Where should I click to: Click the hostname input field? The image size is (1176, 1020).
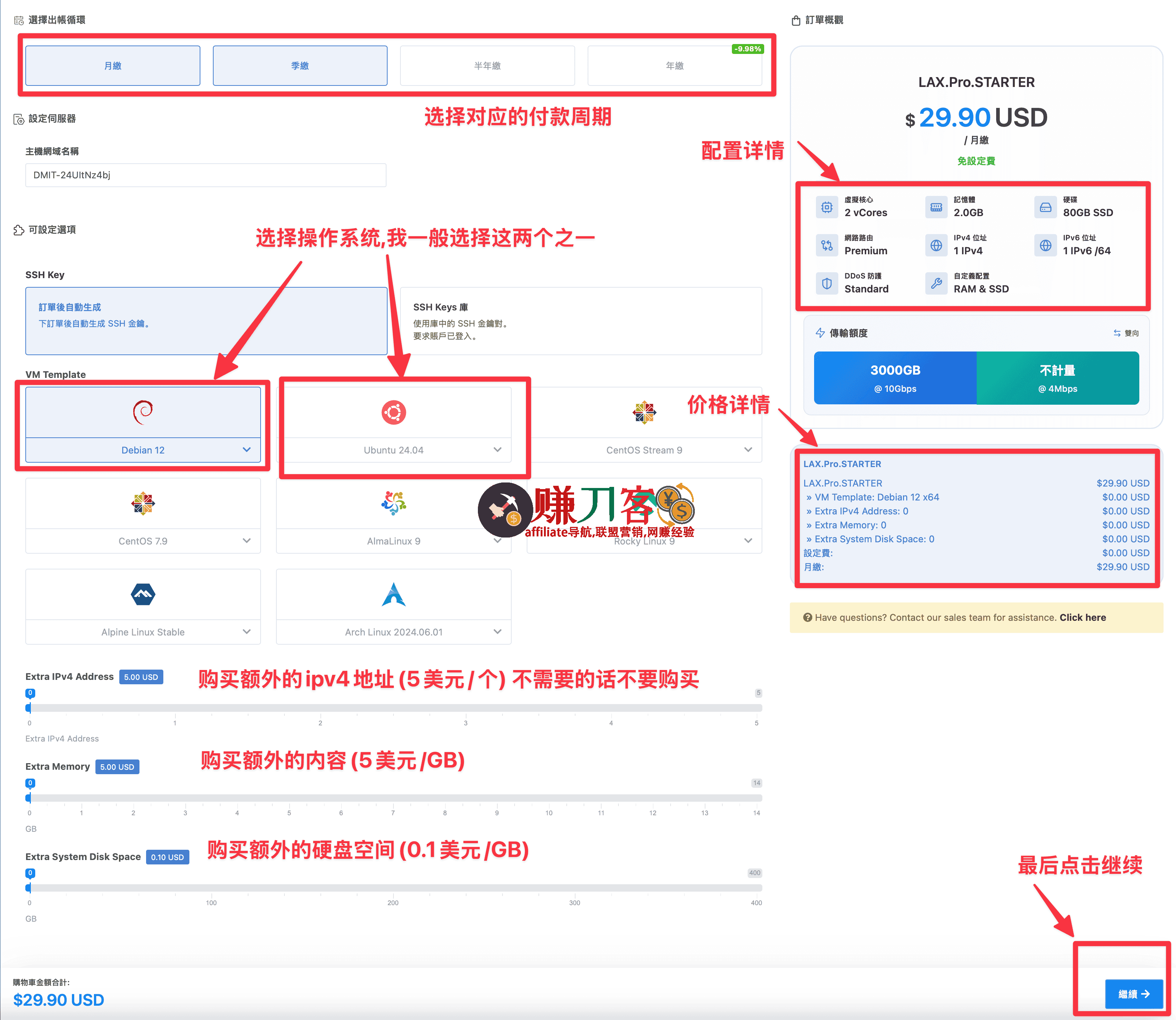206,175
